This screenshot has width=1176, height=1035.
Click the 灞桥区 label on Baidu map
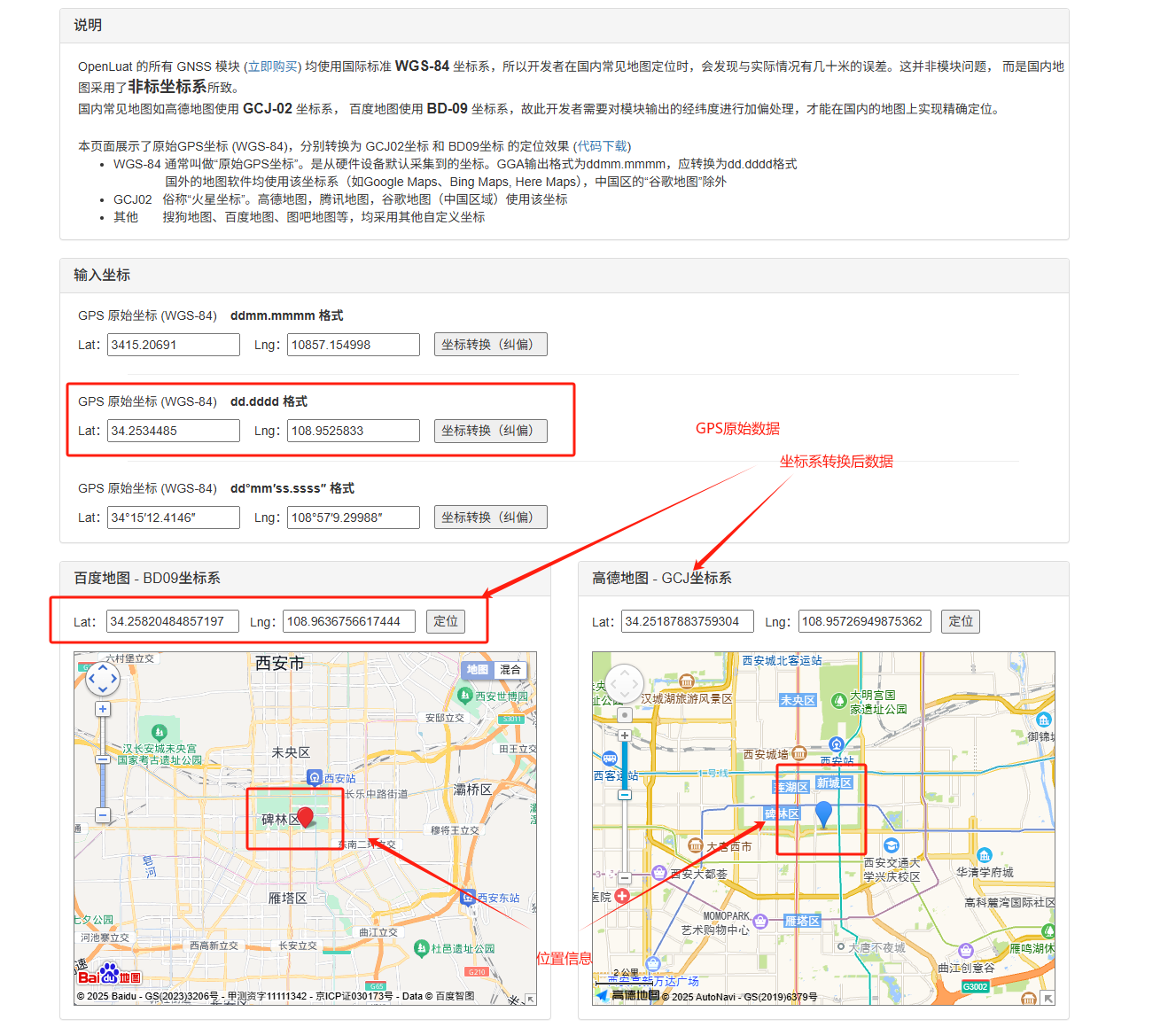click(472, 790)
